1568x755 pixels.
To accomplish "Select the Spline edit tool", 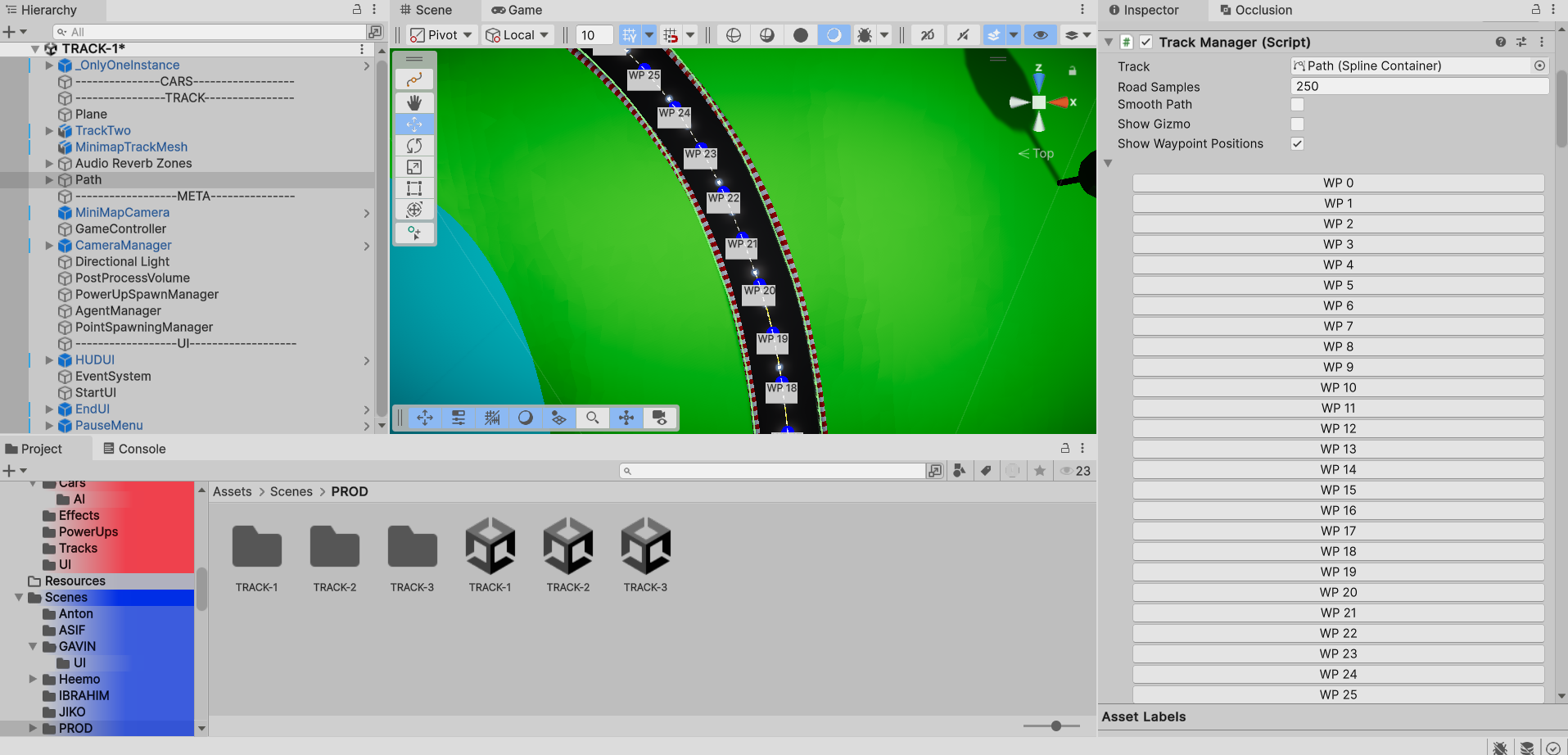I will coord(414,79).
